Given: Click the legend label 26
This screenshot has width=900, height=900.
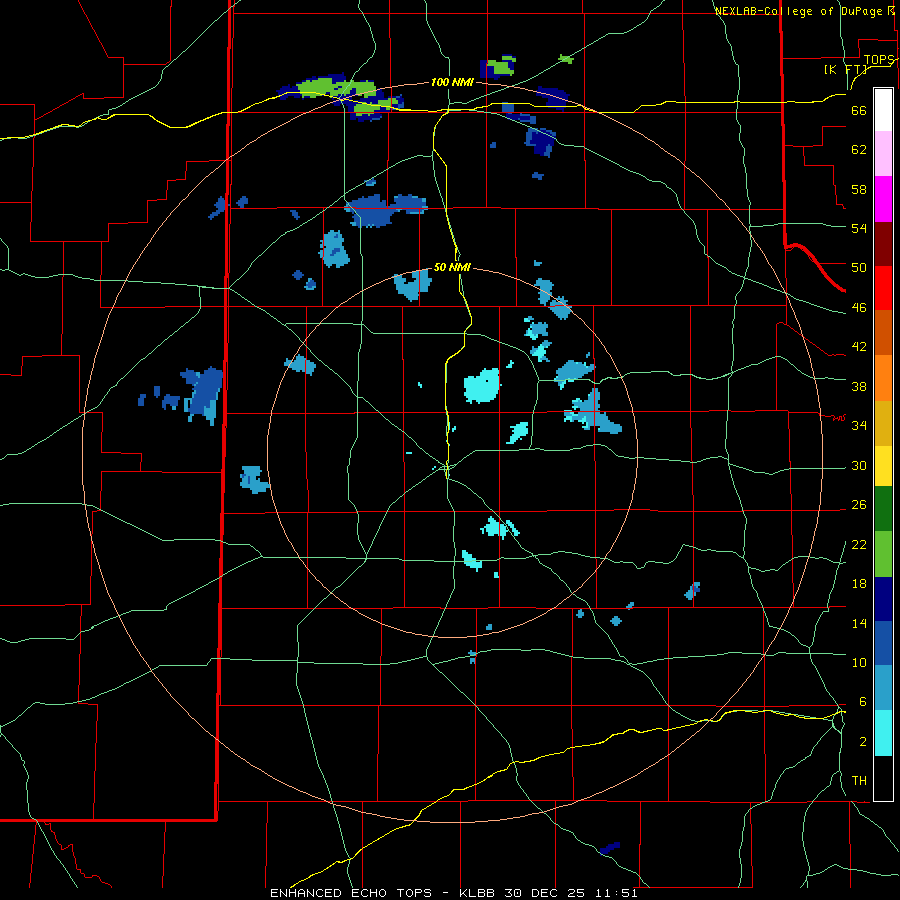Looking at the screenshot, I should click(859, 505).
